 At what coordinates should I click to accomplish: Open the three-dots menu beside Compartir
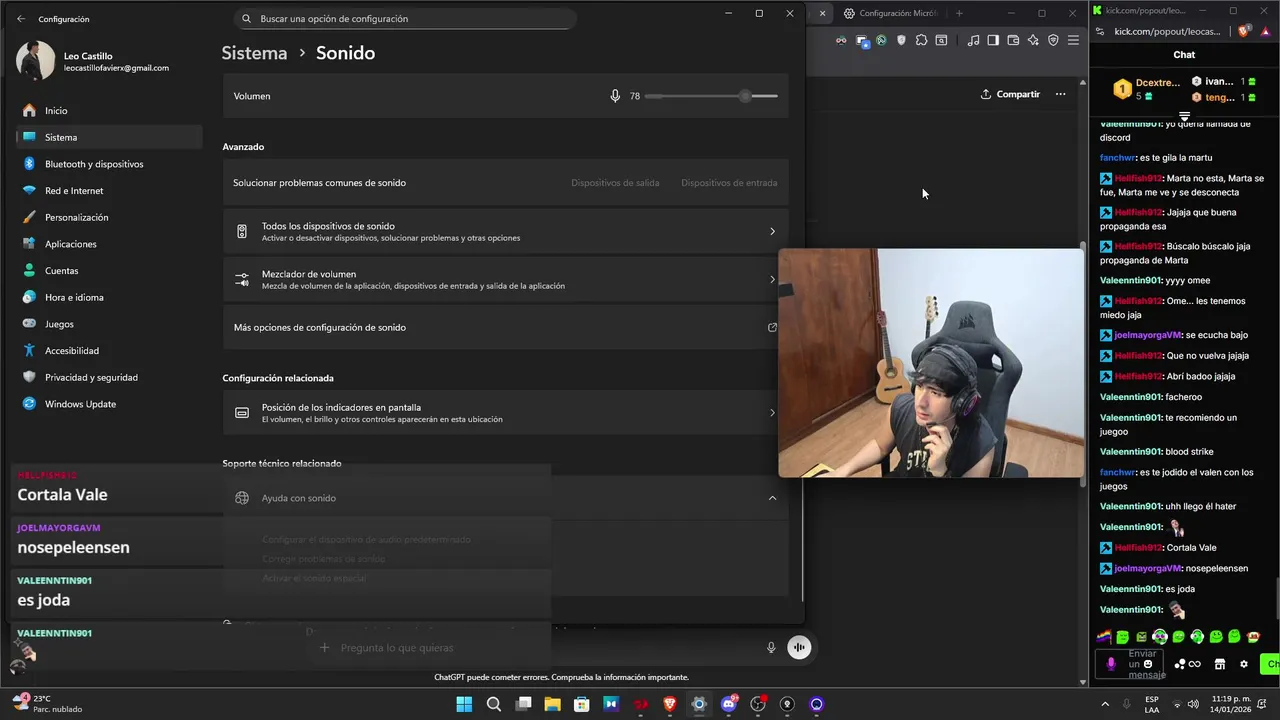click(x=1060, y=94)
